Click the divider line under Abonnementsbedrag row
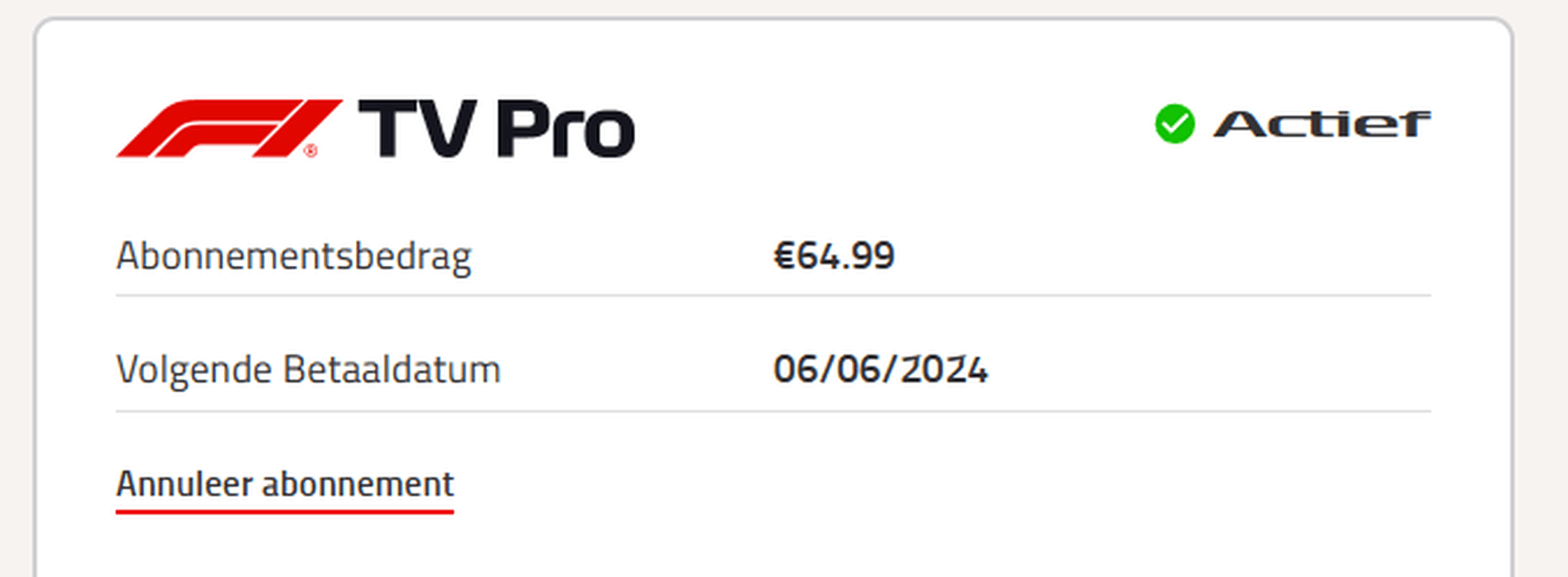The height and width of the screenshot is (577, 1568). 773,296
